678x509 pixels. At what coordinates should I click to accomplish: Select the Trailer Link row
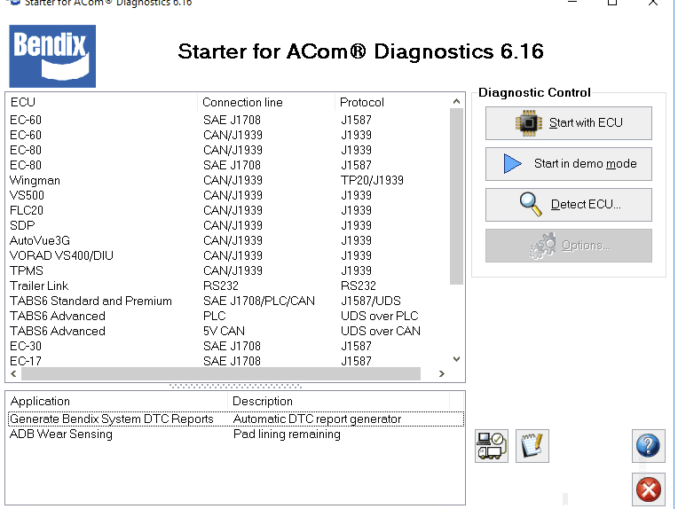[228, 286]
